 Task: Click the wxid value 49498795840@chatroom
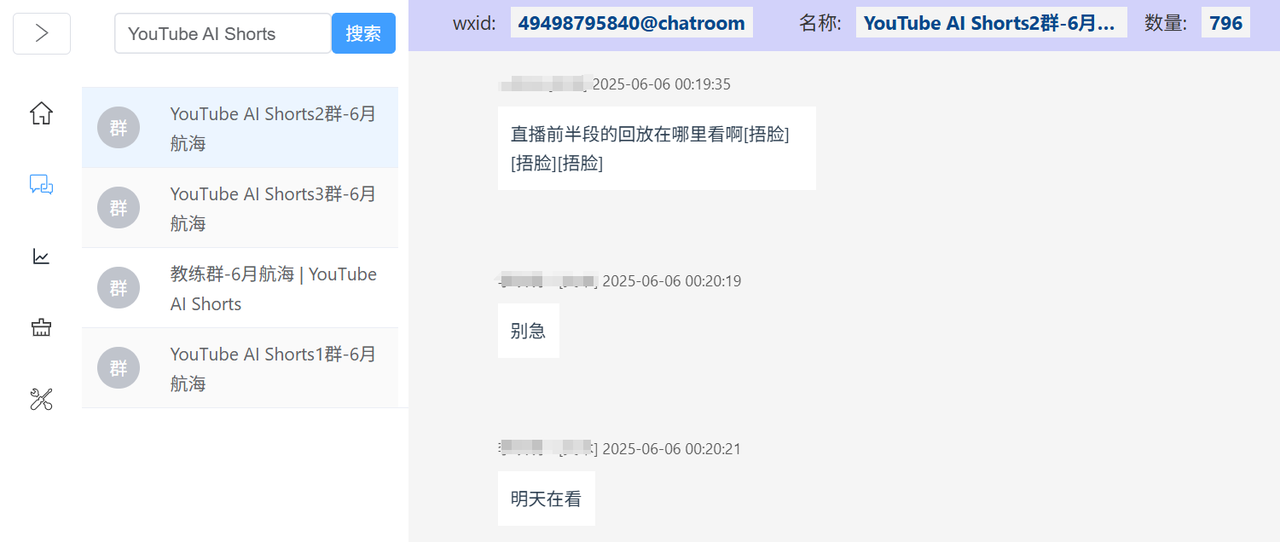632,23
